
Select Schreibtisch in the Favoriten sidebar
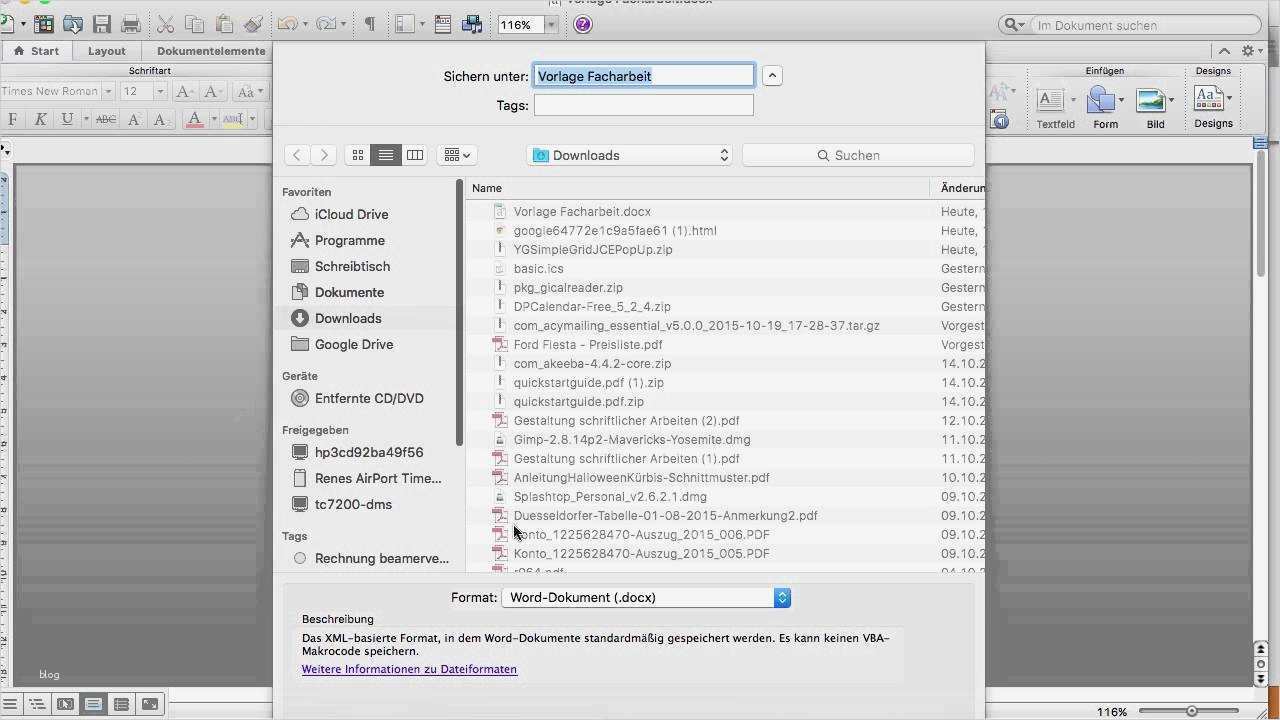point(352,266)
